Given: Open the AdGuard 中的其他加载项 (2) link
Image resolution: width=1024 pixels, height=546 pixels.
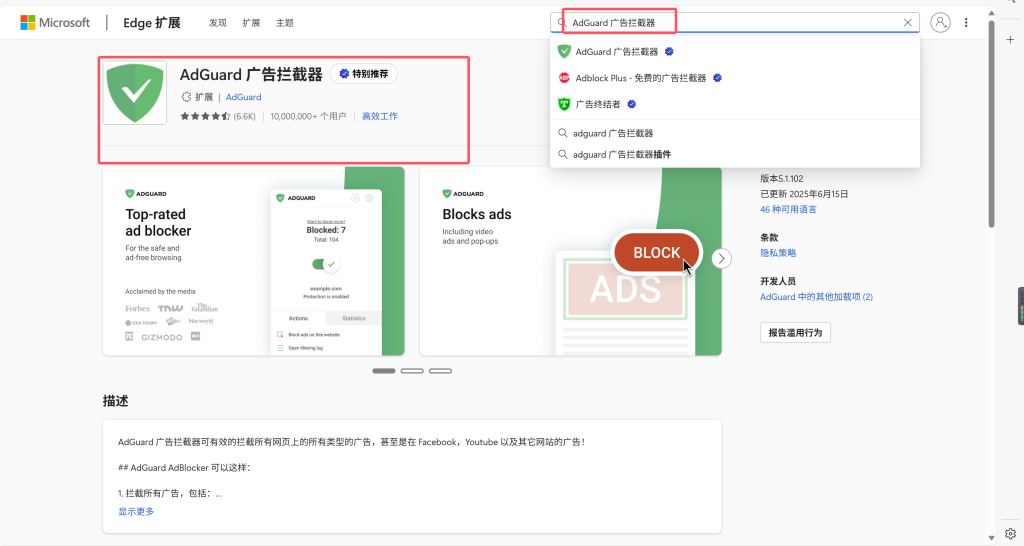Looking at the screenshot, I should pyautogui.click(x=816, y=297).
